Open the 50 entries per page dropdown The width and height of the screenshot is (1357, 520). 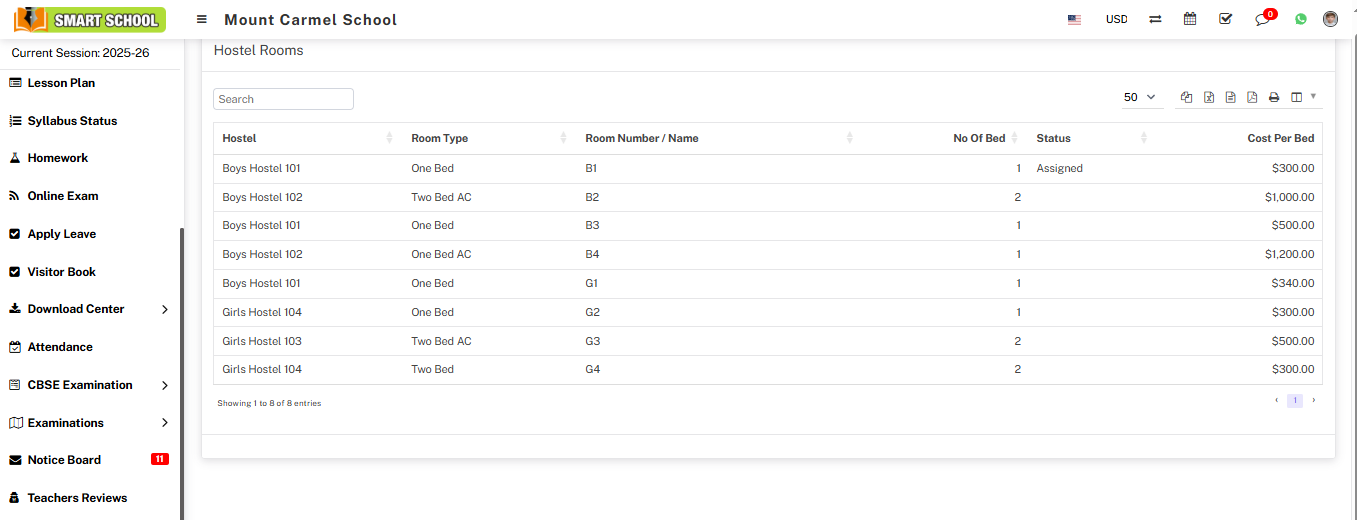coord(1139,97)
